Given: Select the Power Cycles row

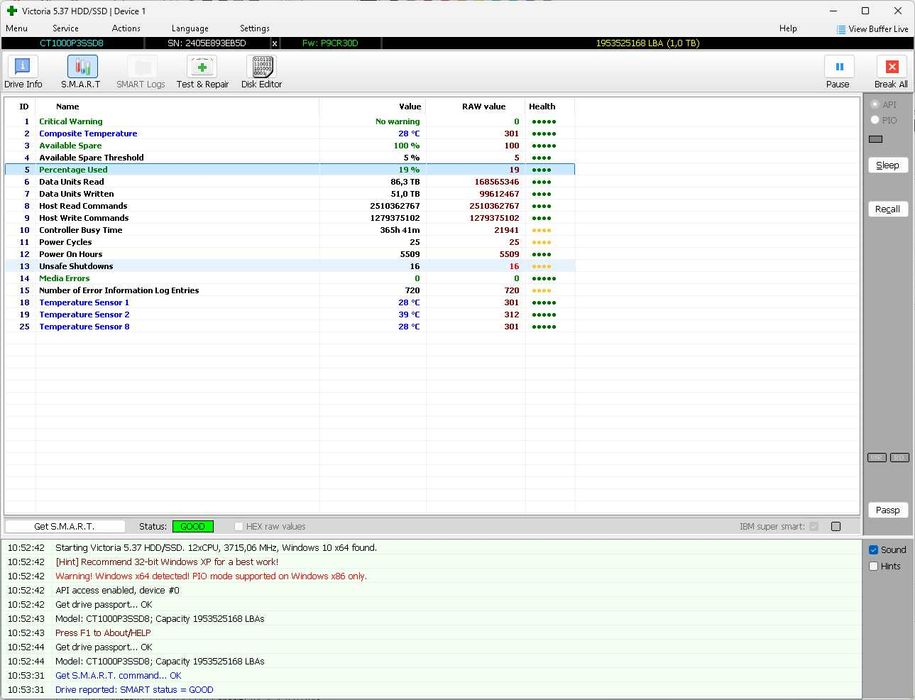Looking at the screenshot, I should 289,242.
